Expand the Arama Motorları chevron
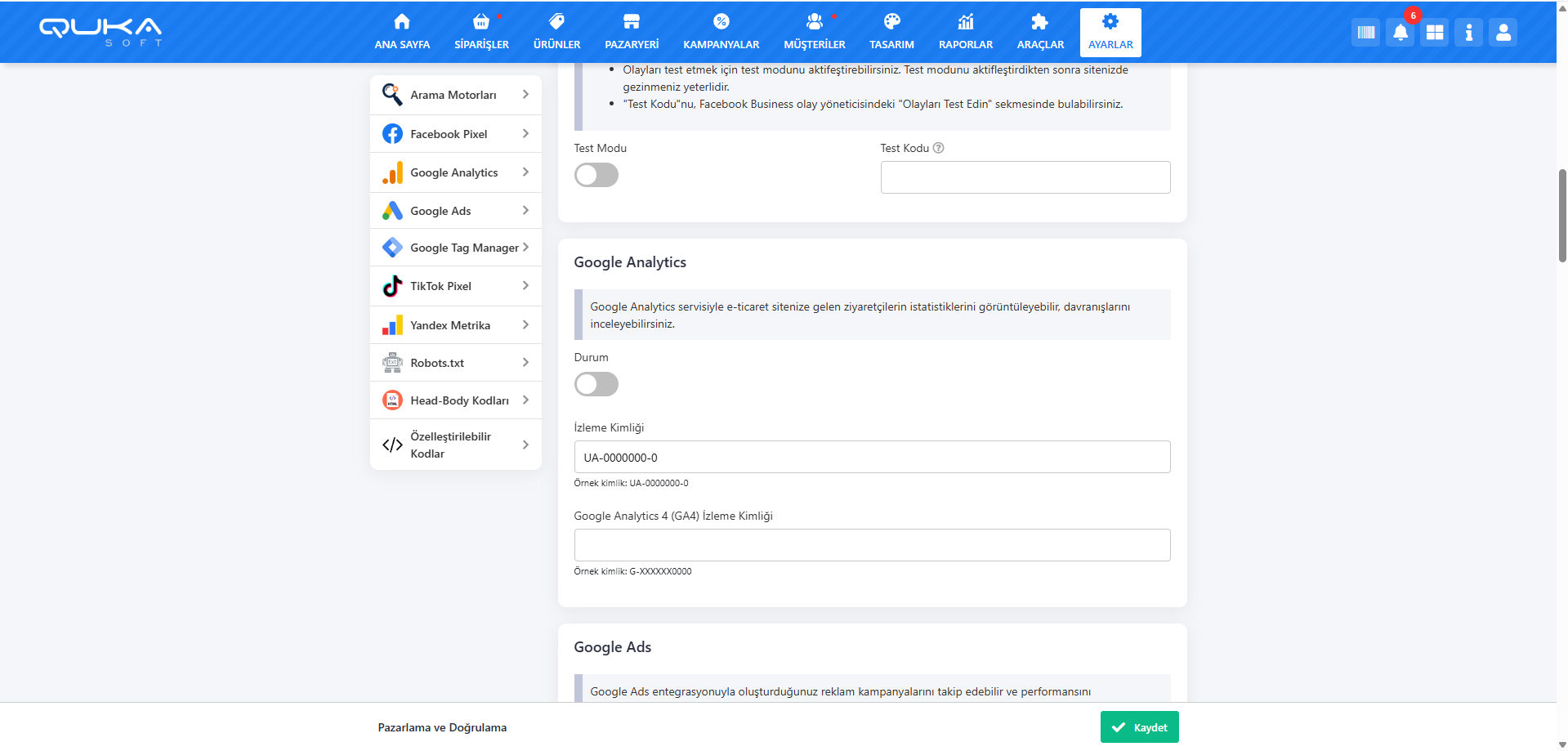The width and height of the screenshot is (1568, 751). tap(525, 95)
